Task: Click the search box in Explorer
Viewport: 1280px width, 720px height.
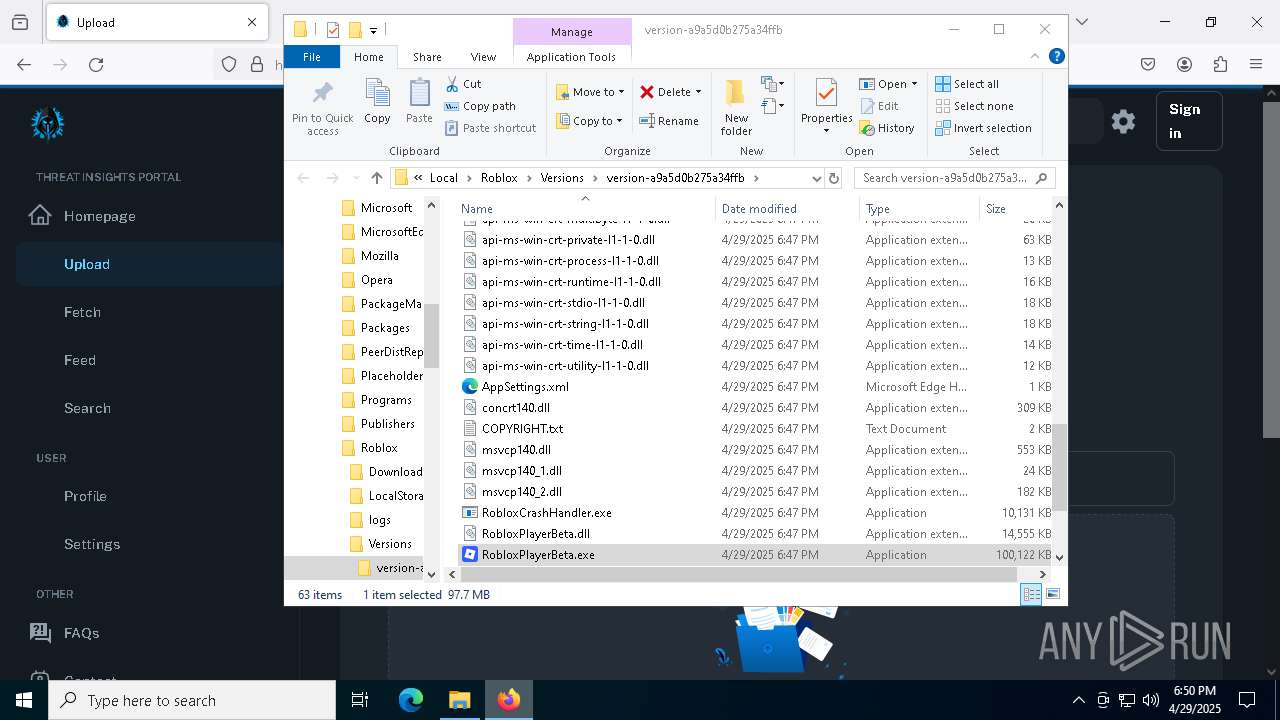Action: [x=954, y=178]
